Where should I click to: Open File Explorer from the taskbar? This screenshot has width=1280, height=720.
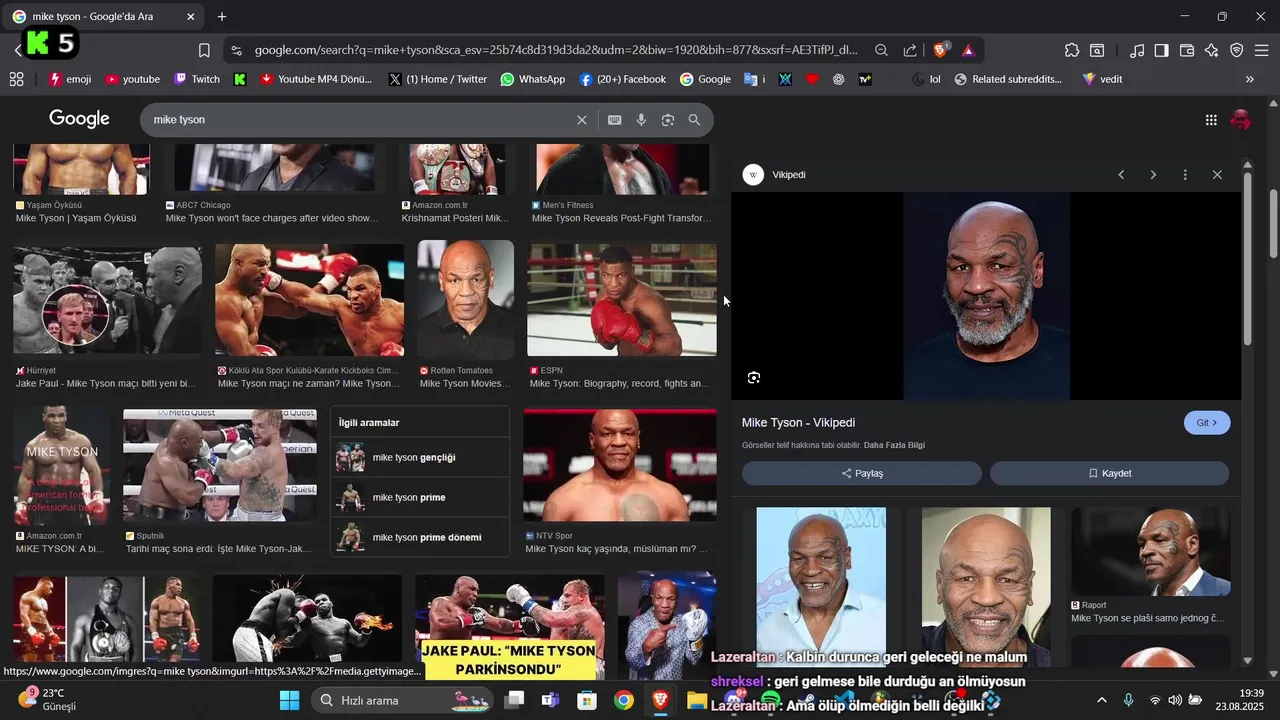coord(697,700)
